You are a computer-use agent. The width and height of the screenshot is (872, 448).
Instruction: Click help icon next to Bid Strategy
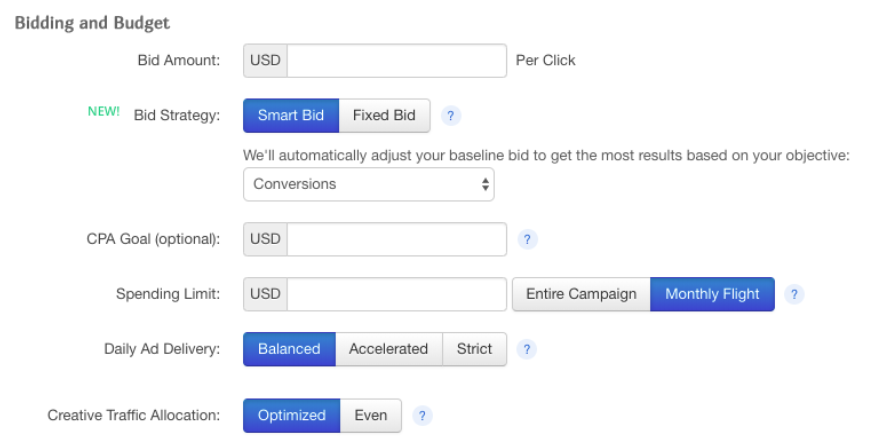tap(451, 116)
